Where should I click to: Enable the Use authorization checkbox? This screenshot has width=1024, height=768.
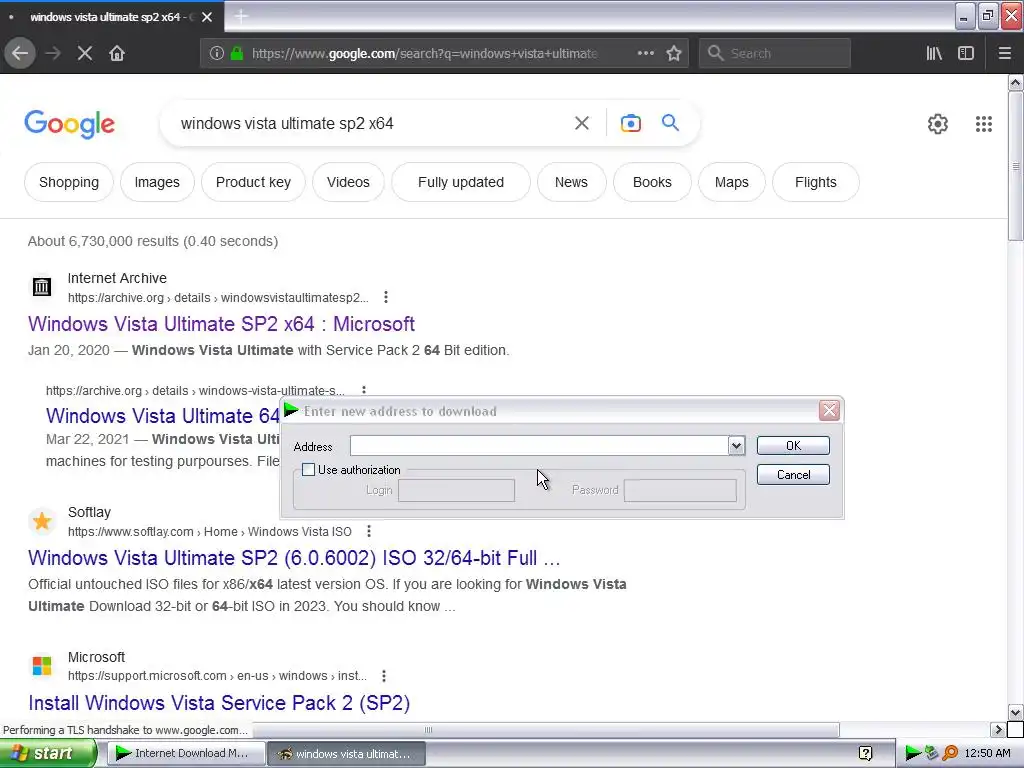(x=308, y=470)
